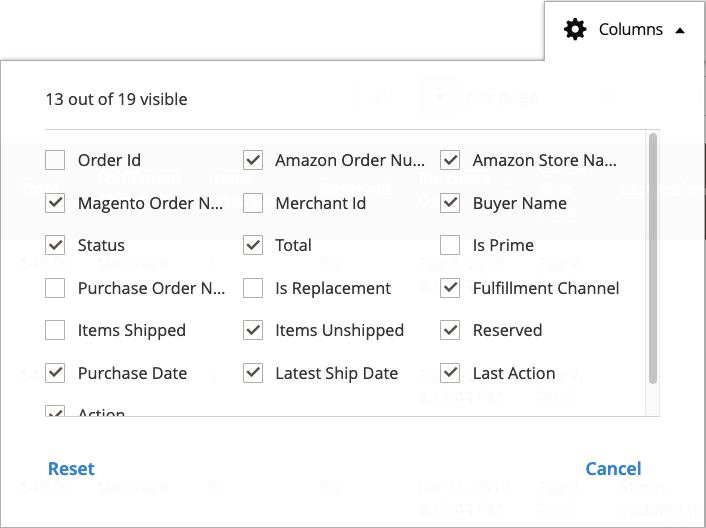Enable the Is Prime column

pyautogui.click(x=450, y=245)
